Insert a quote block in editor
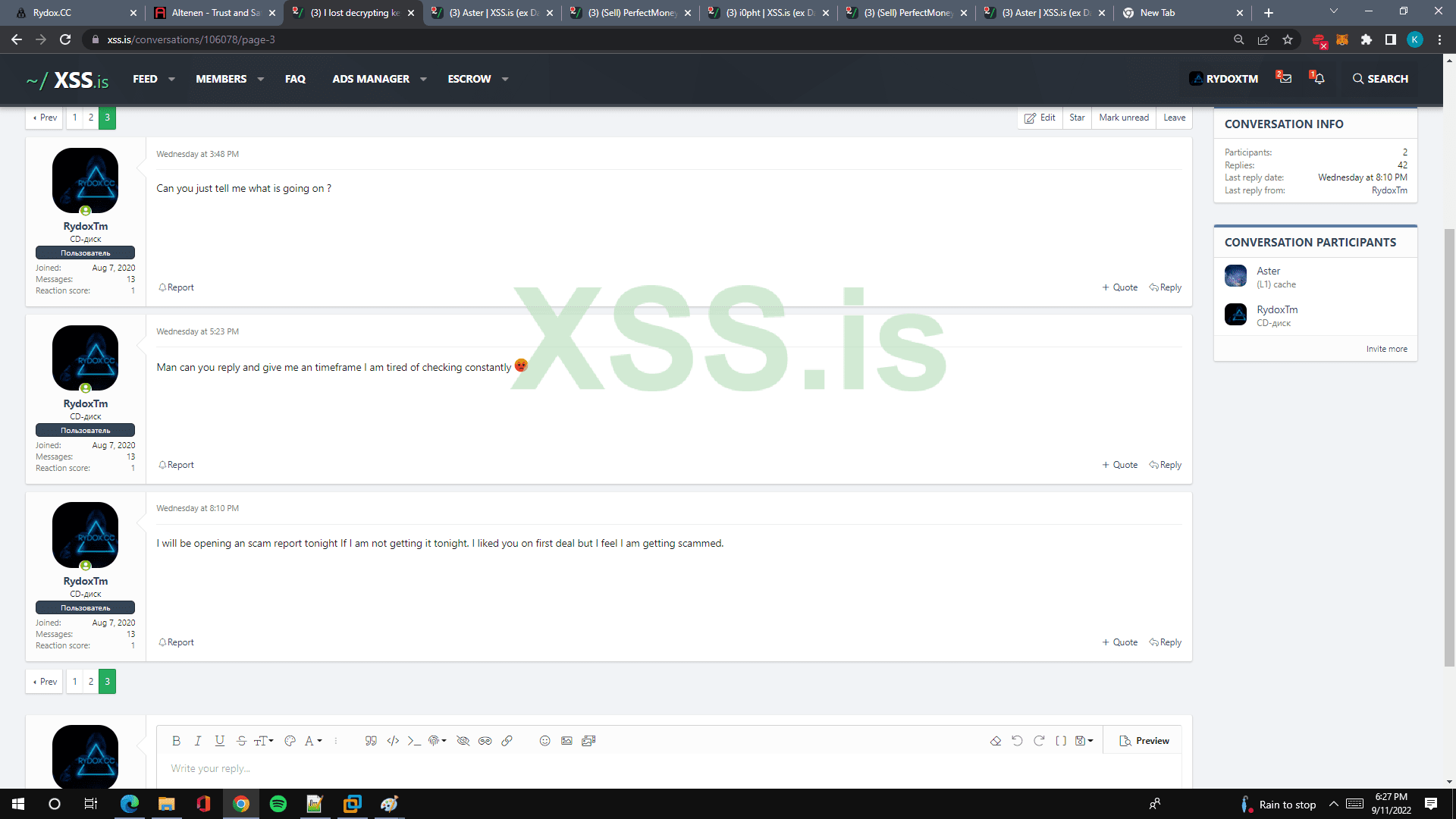1456x819 pixels. [371, 741]
